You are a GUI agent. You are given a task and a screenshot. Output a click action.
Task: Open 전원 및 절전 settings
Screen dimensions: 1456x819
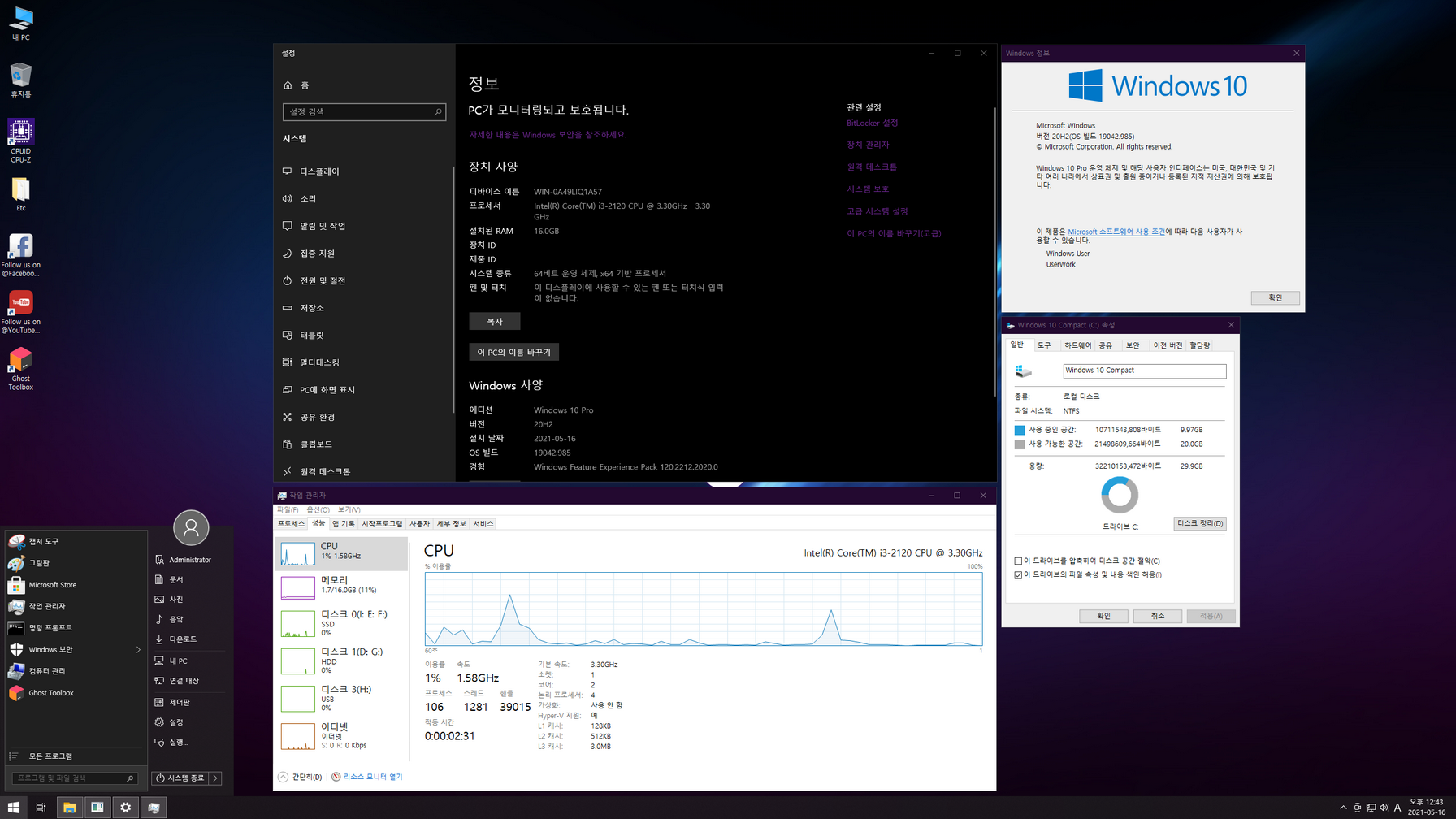tap(363, 280)
